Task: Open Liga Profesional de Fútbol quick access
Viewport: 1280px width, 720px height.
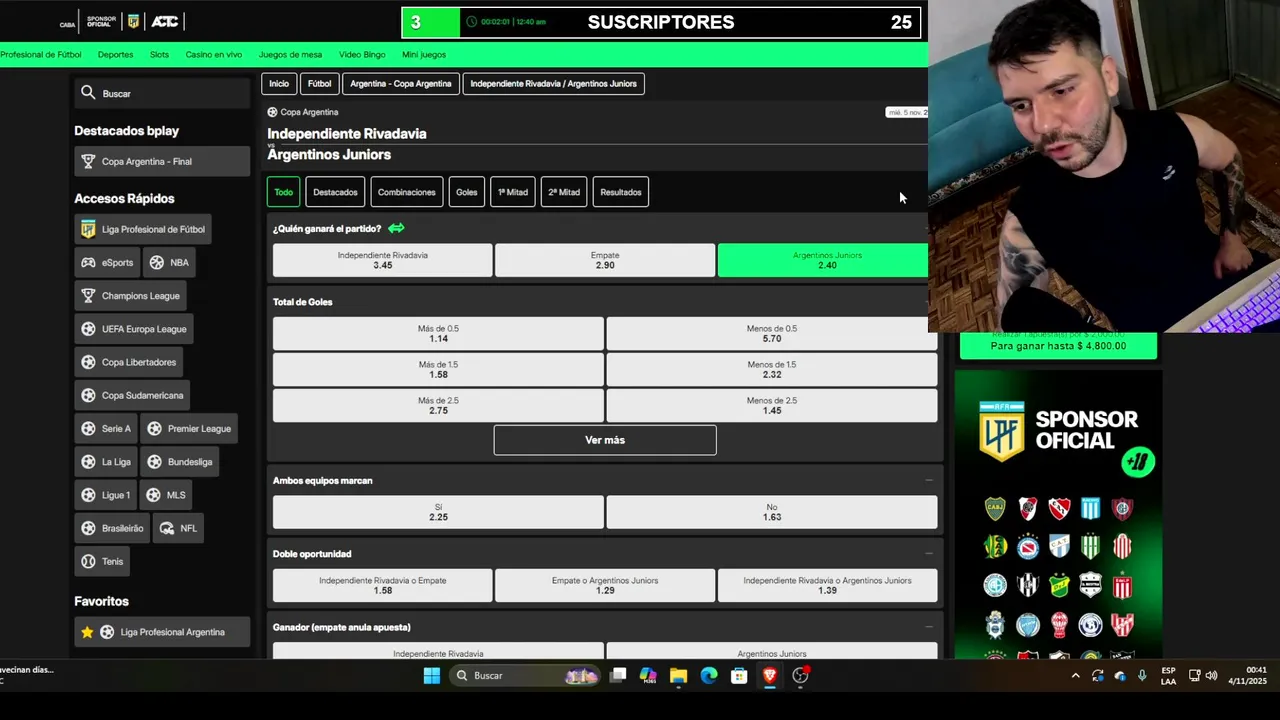Action: (142, 229)
